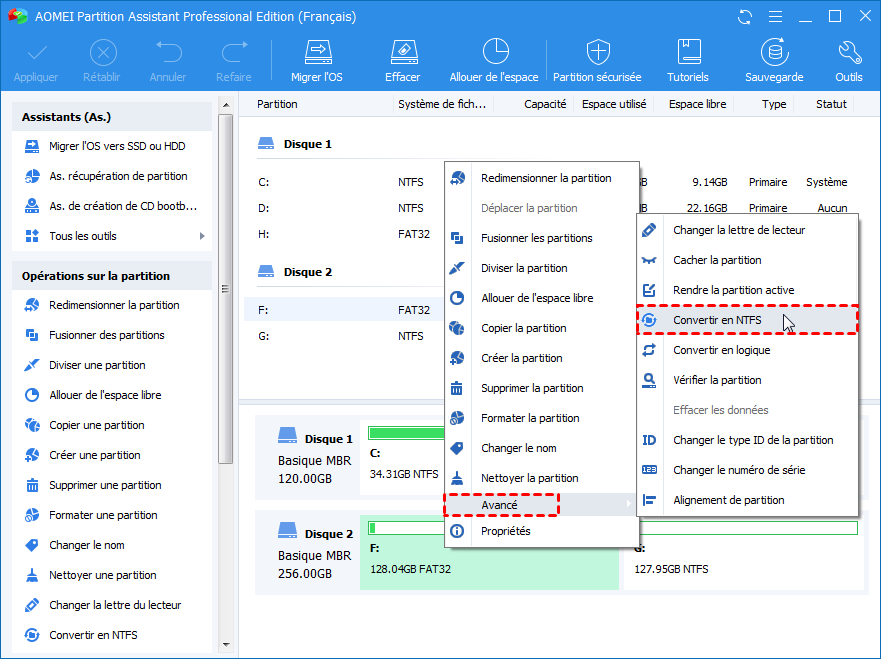The width and height of the screenshot is (881, 659).
Task: Click the Rétablir toolbar button
Action: (x=102, y=61)
